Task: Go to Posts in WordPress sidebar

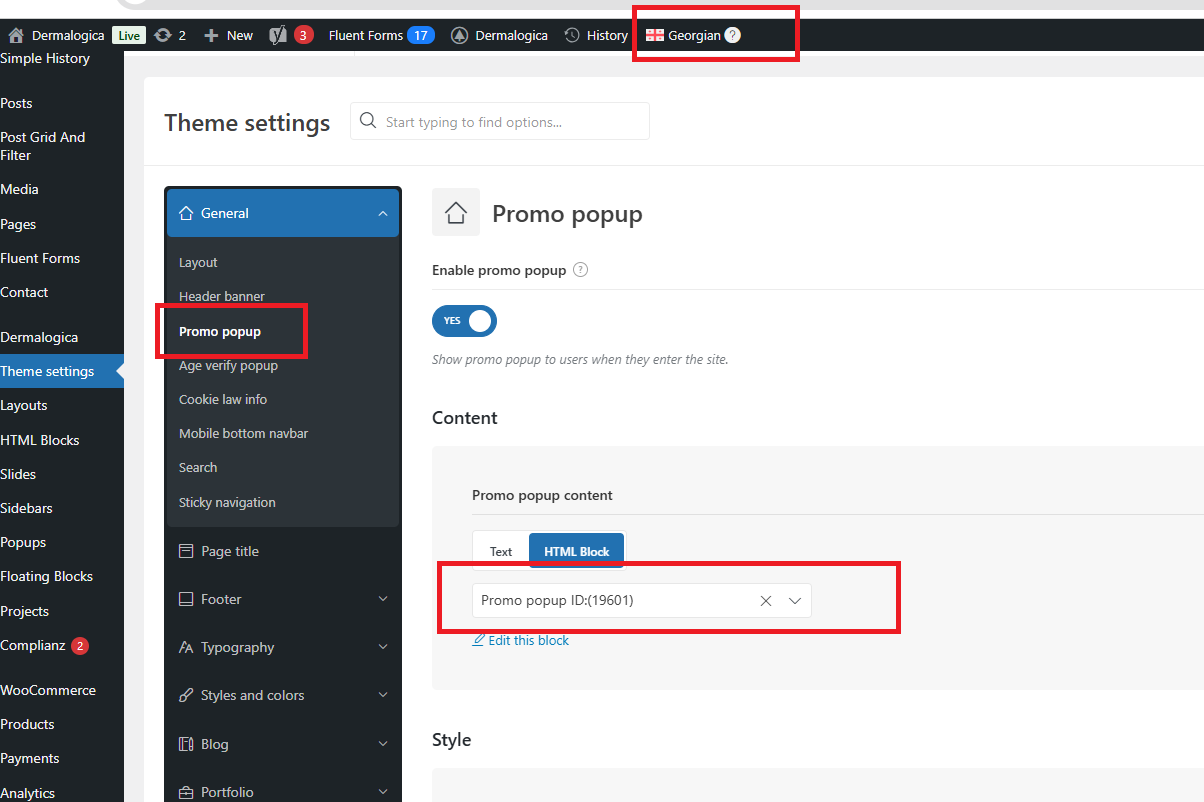Action: 16,103
